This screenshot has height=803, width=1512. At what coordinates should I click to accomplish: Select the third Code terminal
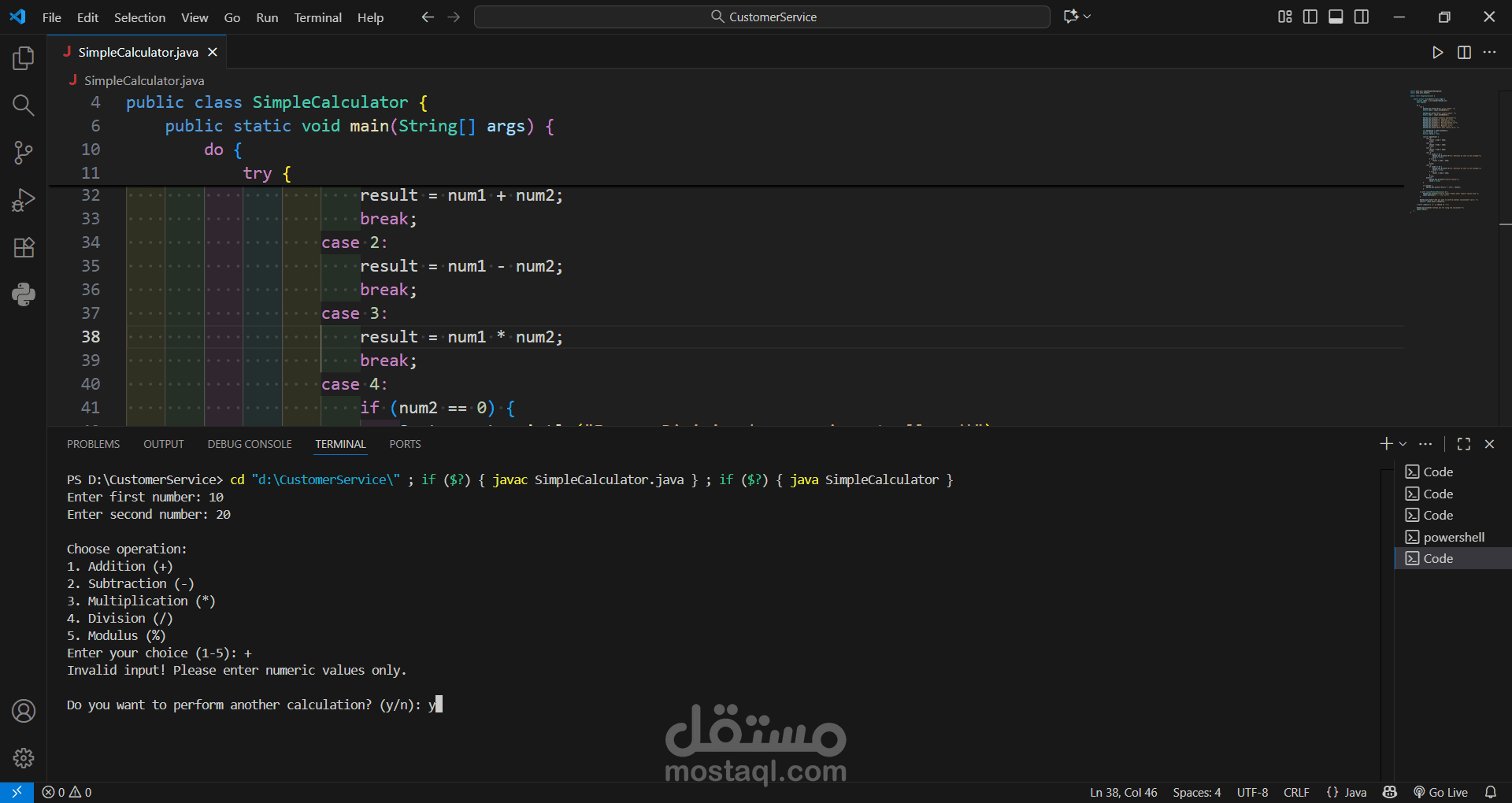[1453, 515]
